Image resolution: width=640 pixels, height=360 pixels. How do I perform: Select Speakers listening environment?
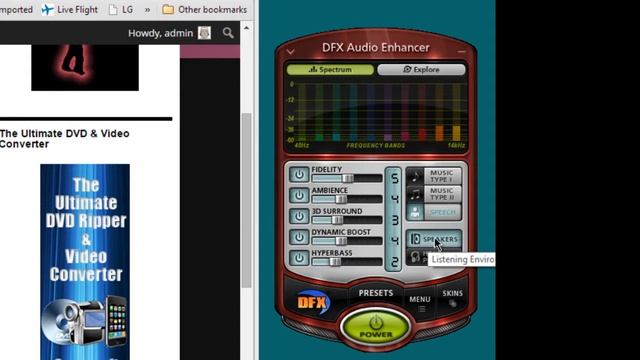[x=434, y=239]
